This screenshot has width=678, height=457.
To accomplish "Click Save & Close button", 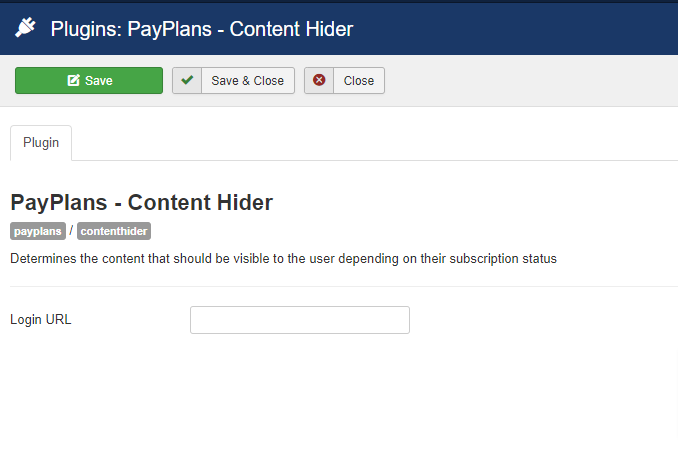I will (233, 80).
